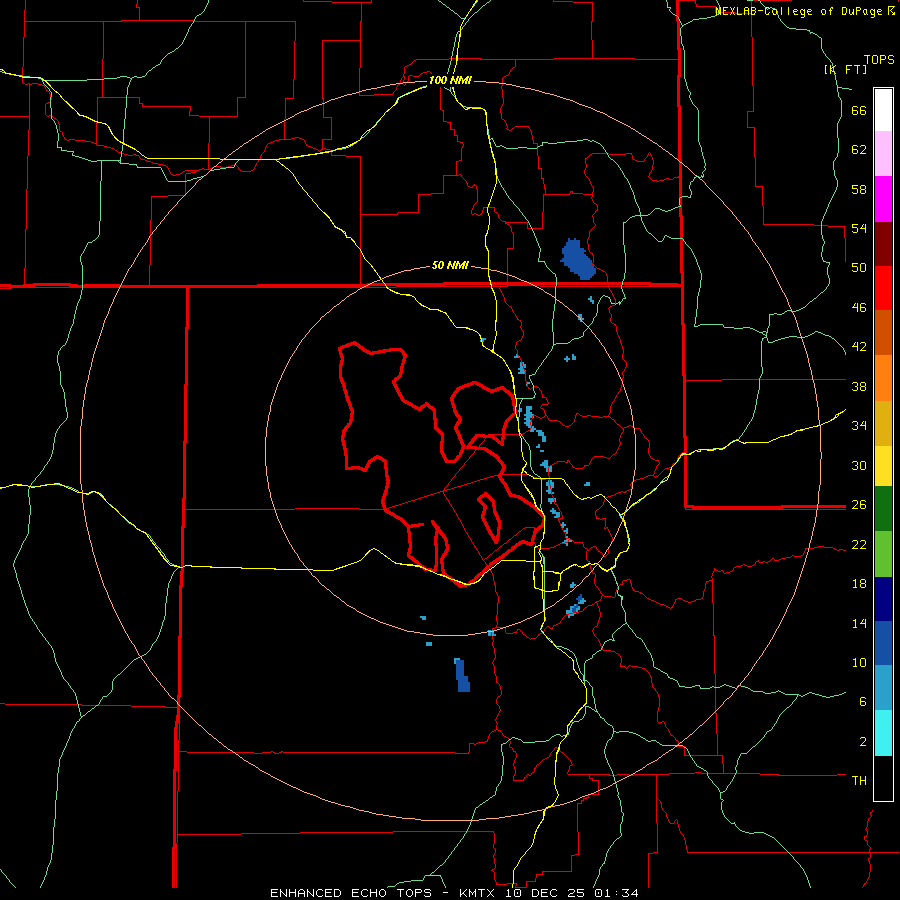This screenshot has width=900, height=900.
Task: Click the white swatch above 66
Action: [x=883, y=110]
